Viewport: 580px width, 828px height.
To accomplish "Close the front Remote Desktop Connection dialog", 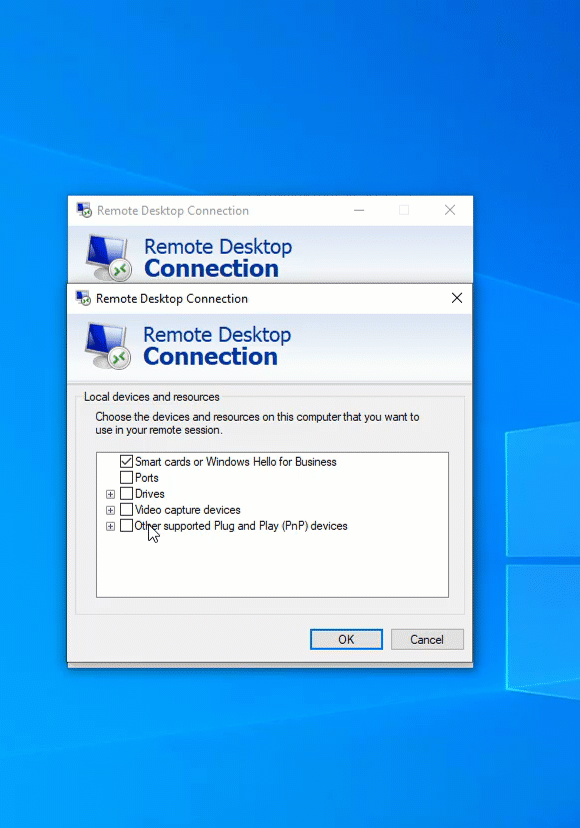I will point(457,298).
